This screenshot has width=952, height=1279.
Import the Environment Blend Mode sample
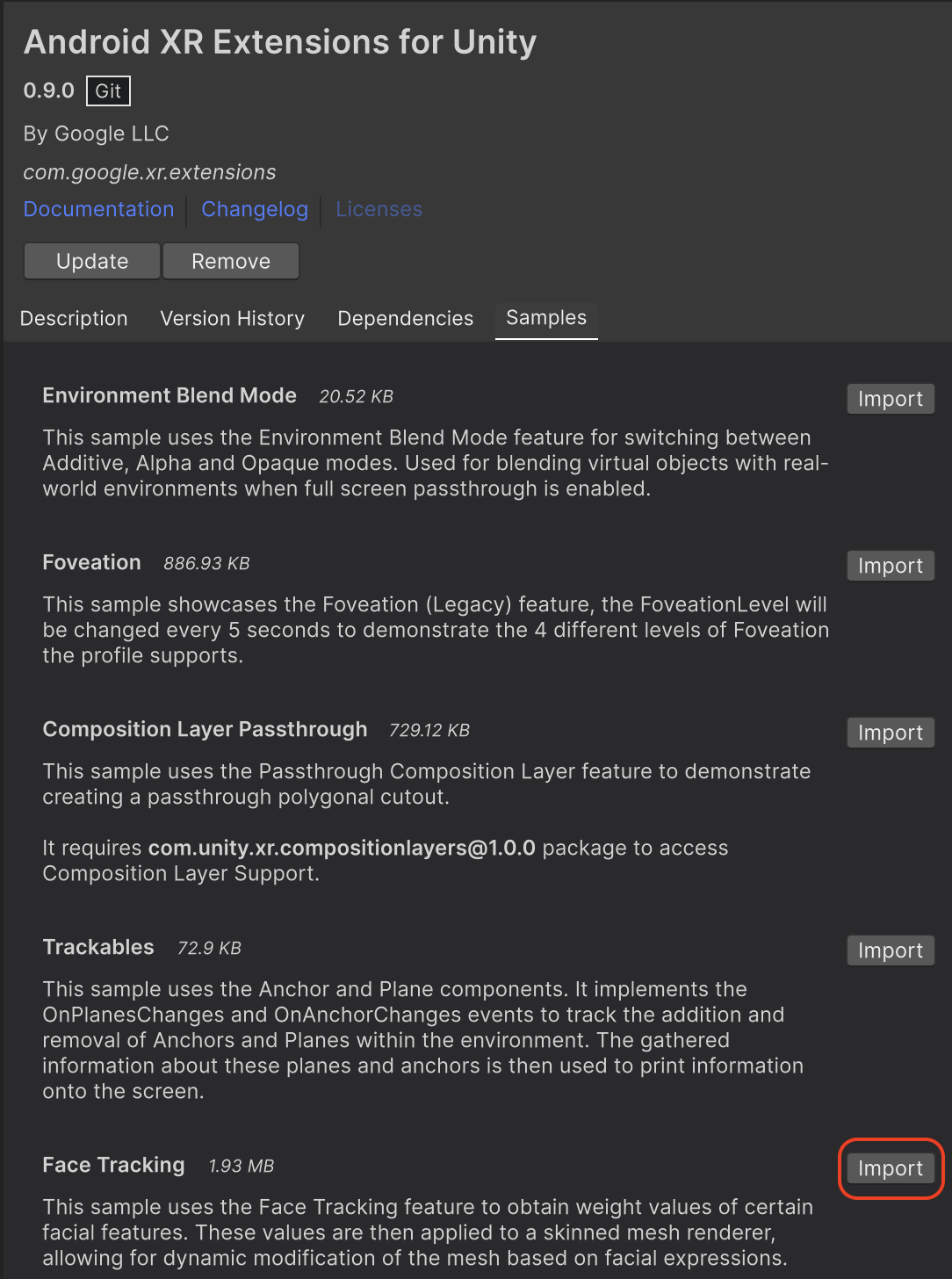[x=890, y=398]
